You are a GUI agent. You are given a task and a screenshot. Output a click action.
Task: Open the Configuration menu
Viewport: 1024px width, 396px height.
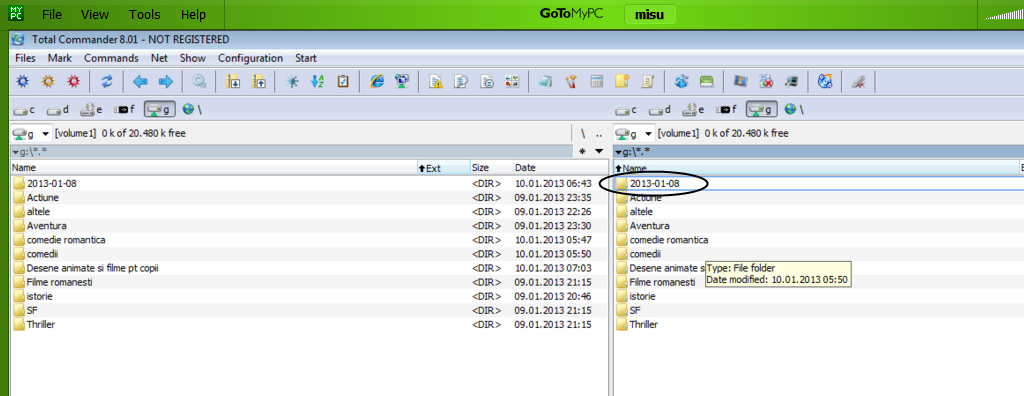(251, 58)
